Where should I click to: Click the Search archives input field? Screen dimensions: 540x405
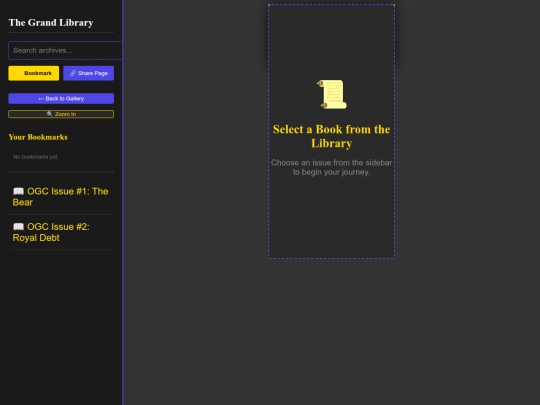pos(65,50)
